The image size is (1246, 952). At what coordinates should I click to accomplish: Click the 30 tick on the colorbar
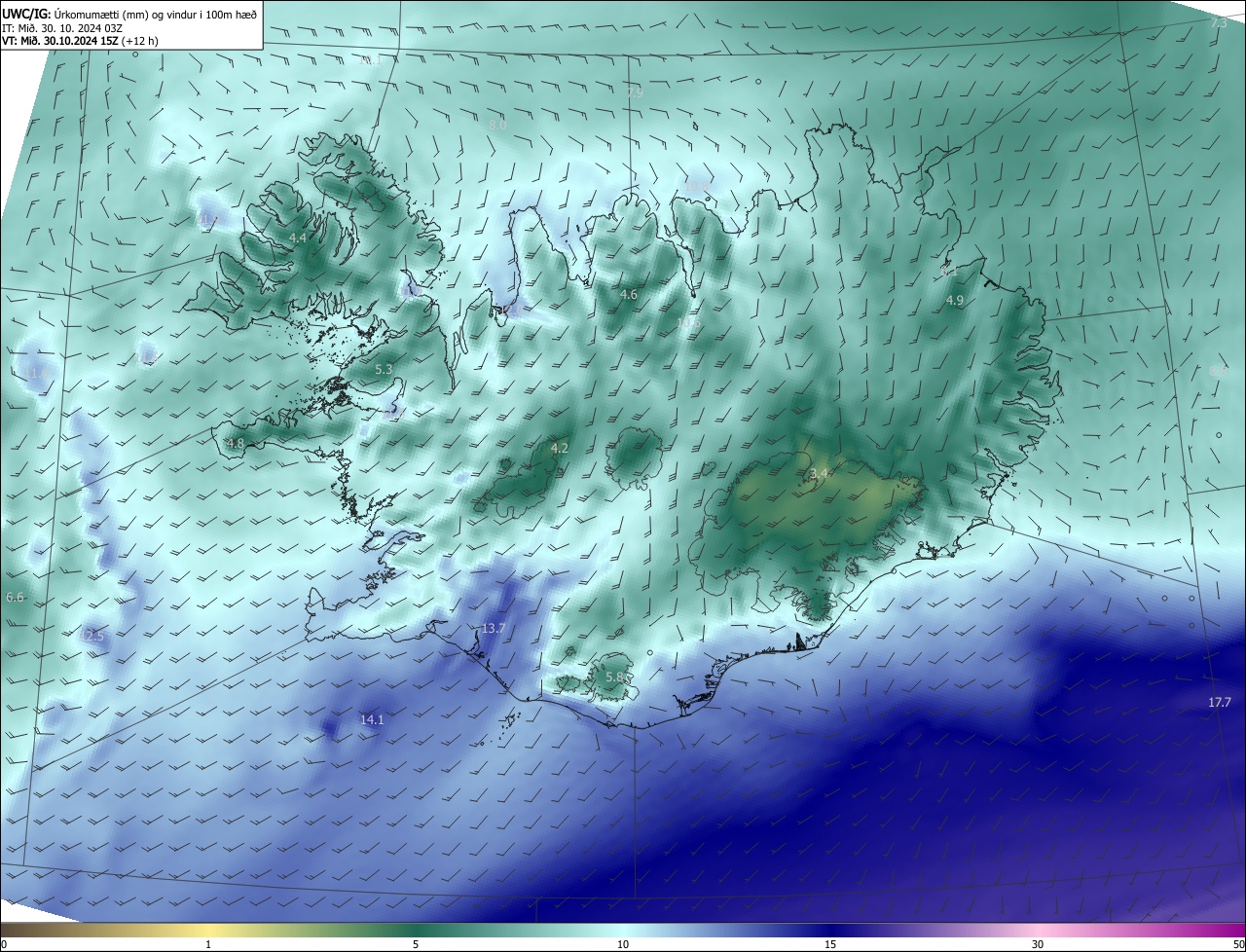coord(1038,944)
